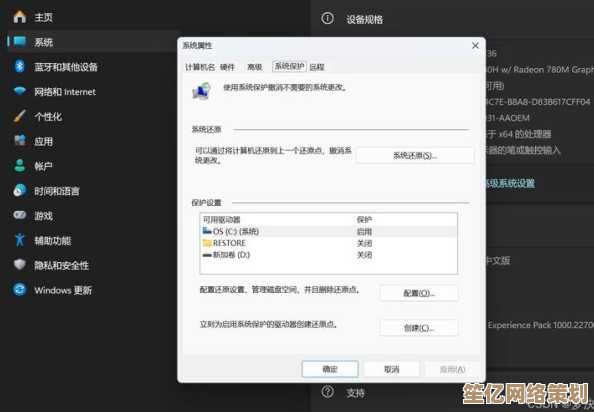Click the OS (C:) drive icon
This screenshot has height=412, width=594.
(x=207, y=231)
